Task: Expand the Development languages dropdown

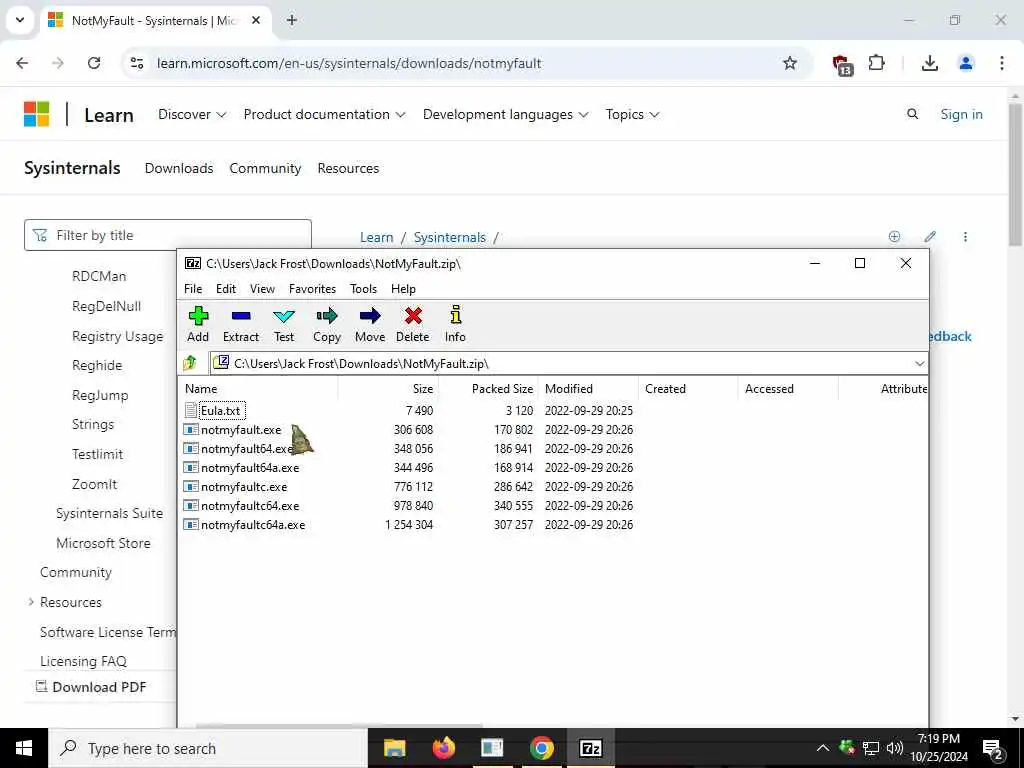Action: [505, 114]
